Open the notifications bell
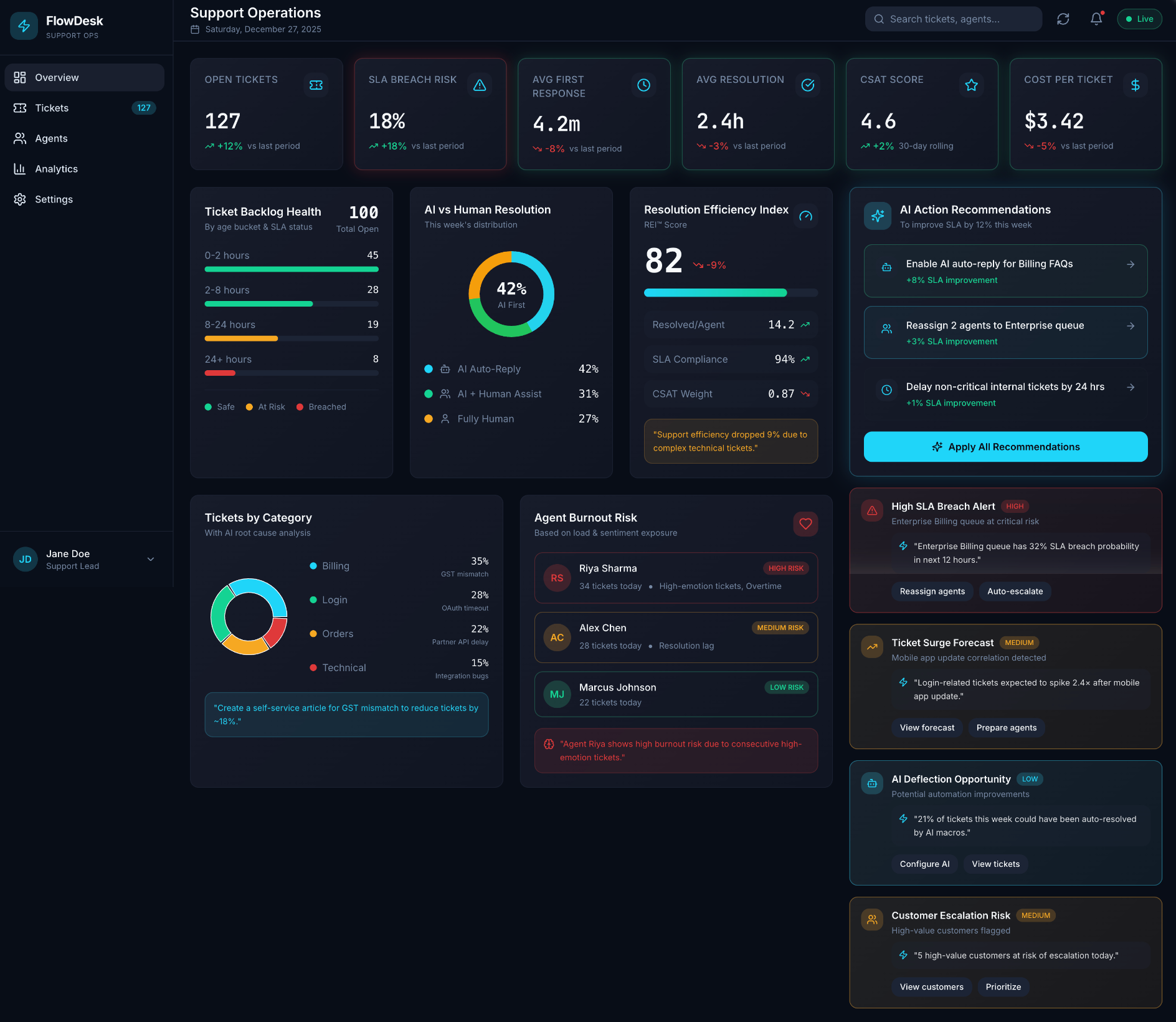This screenshot has height=1022, width=1176. pyautogui.click(x=1096, y=19)
